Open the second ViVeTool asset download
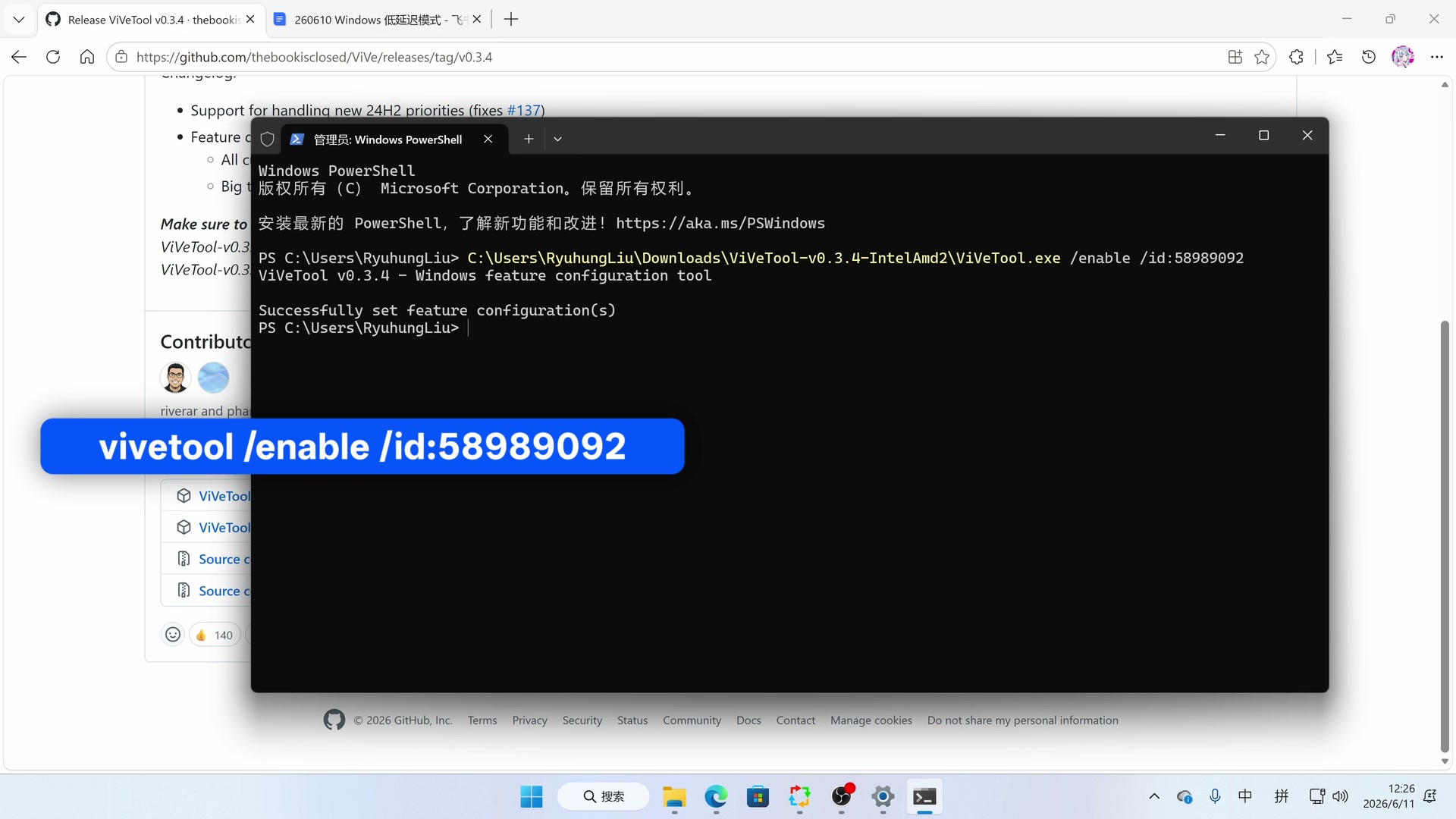 click(x=224, y=528)
